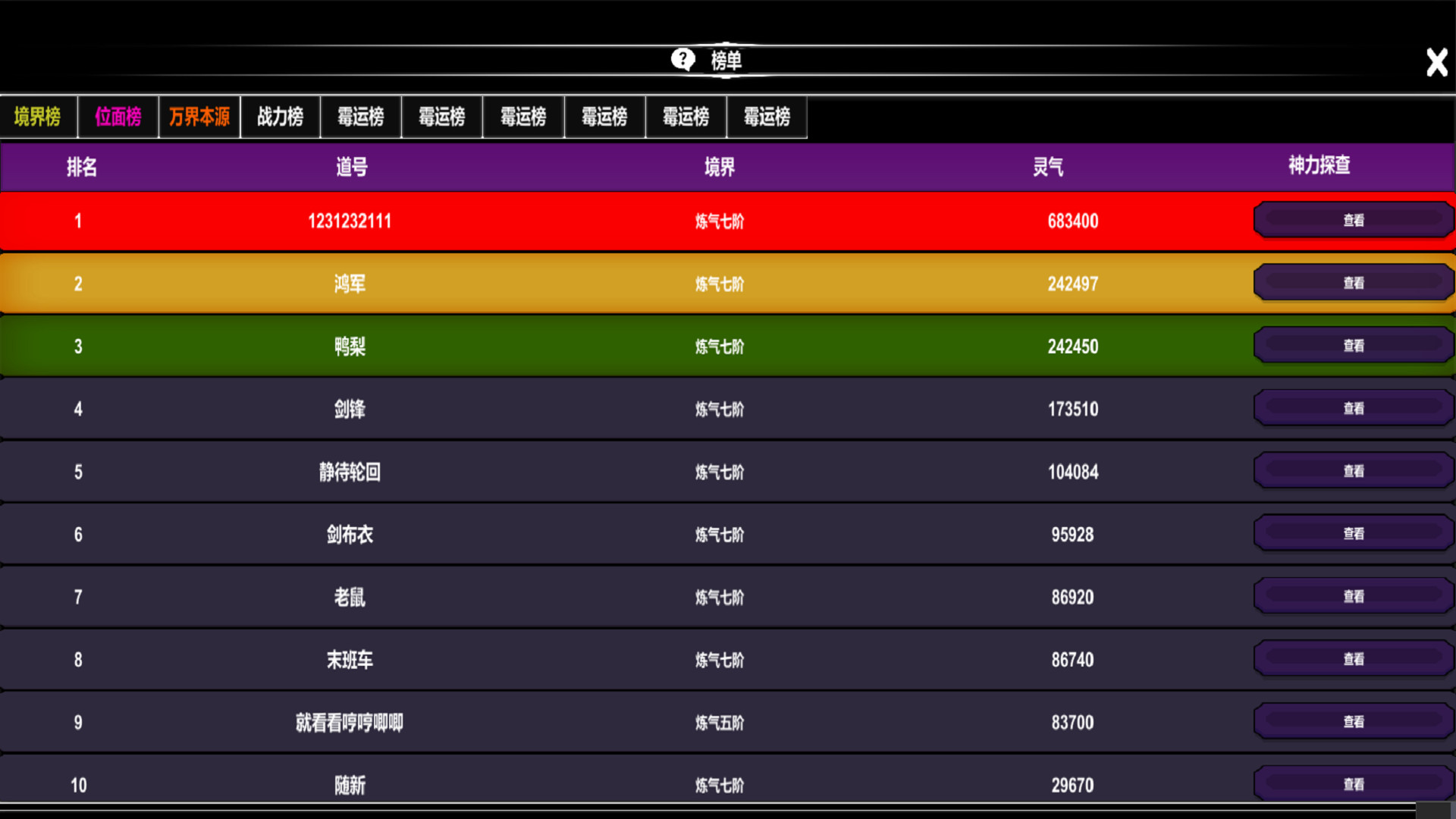Open the first 霉运榜 tab
1456x819 pixels.
click(x=361, y=117)
